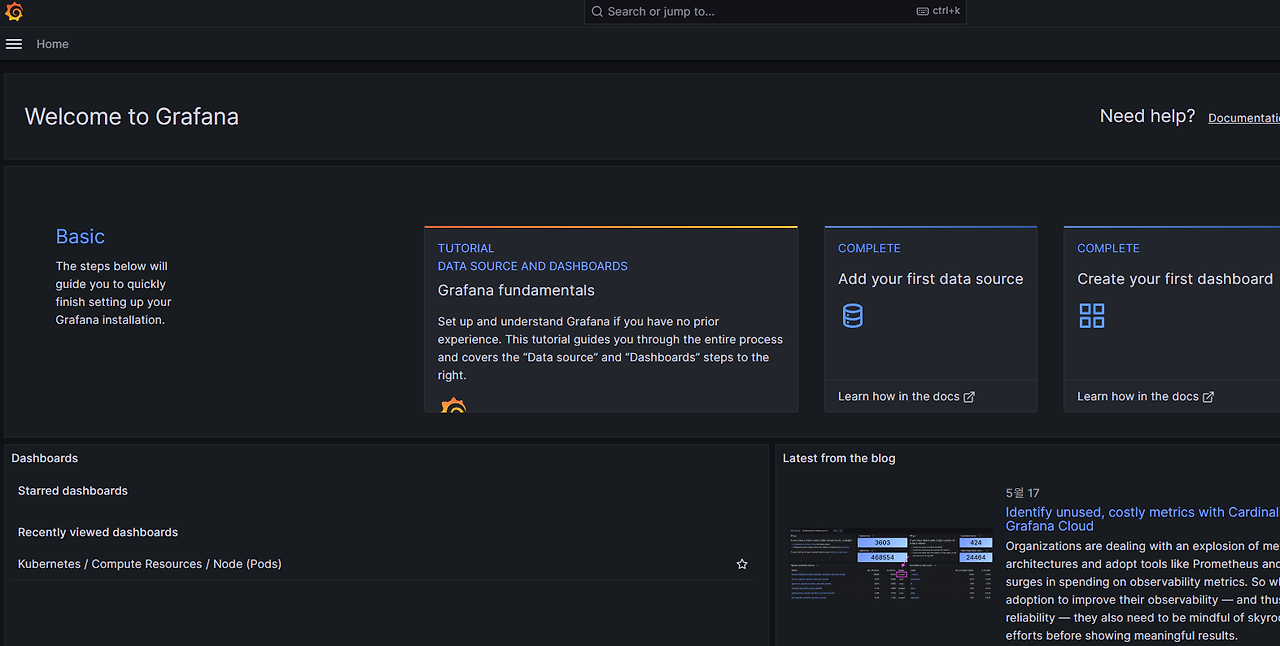The image size is (1280, 646).
Task: Open the hamburger navigation menu
Action: [14, 44]
